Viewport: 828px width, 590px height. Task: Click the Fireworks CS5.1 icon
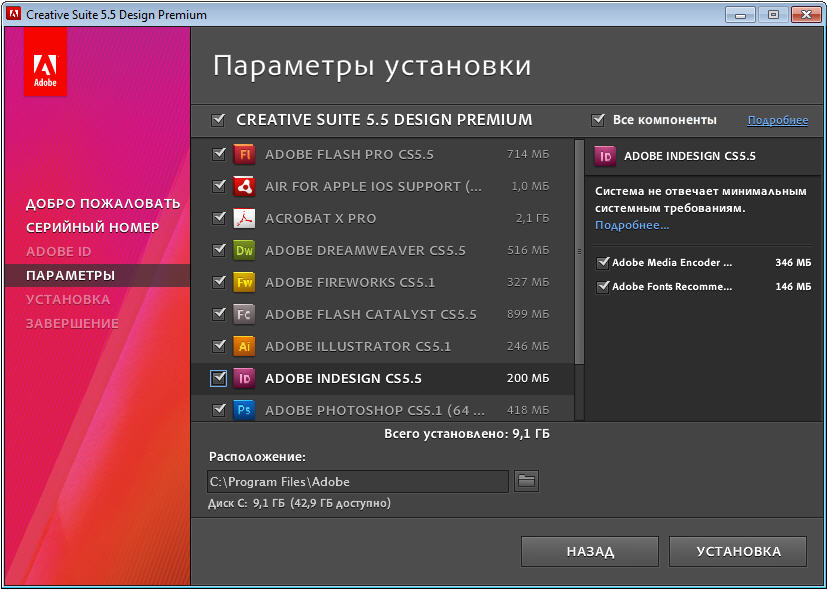[245, 282]
